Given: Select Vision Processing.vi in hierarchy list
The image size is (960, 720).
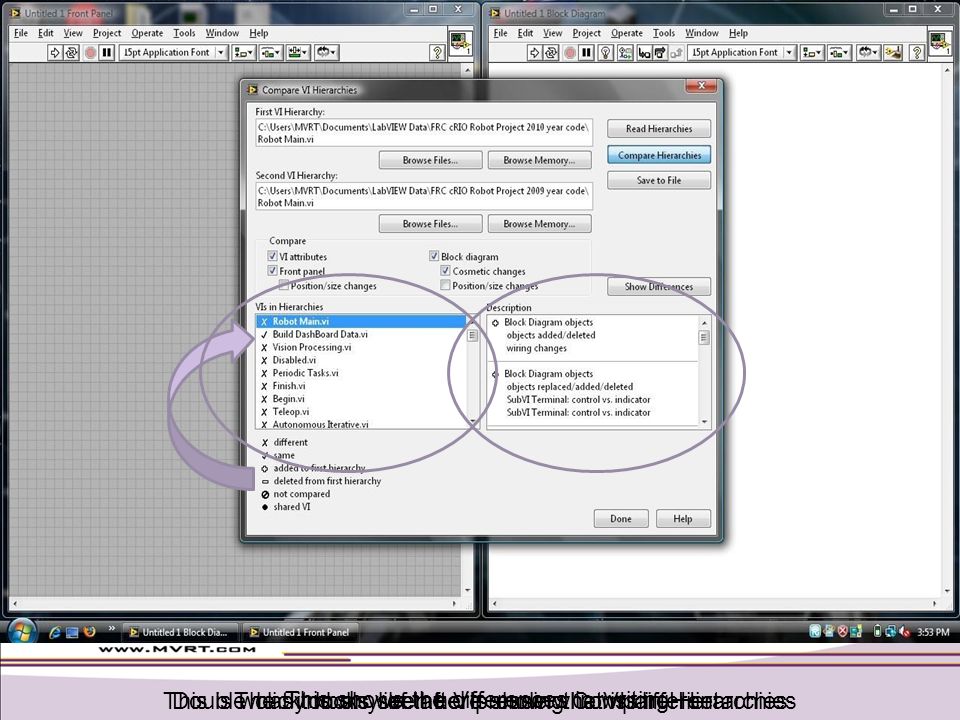Looking at the screenshot, I should click(361, 347).
